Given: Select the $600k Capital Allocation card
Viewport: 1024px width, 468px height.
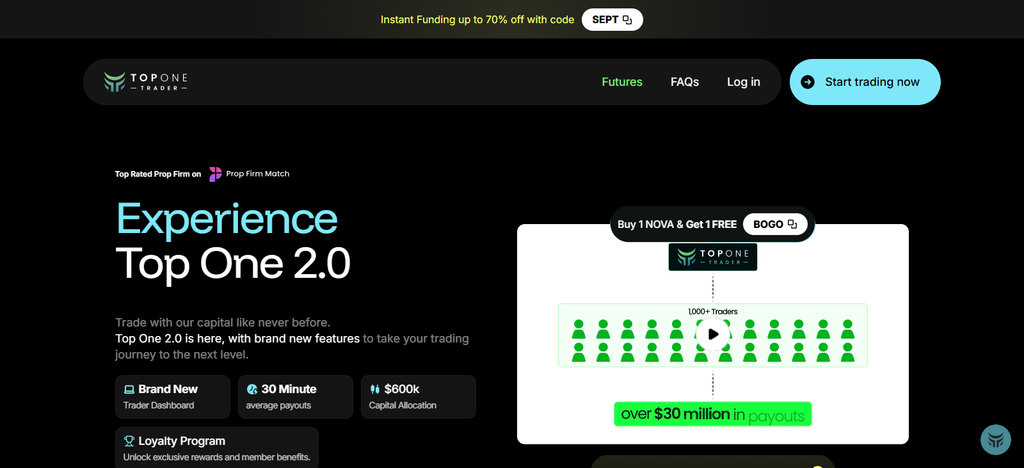Looking at the screenshot, I should pyautogui.click(x=418, y=397).
